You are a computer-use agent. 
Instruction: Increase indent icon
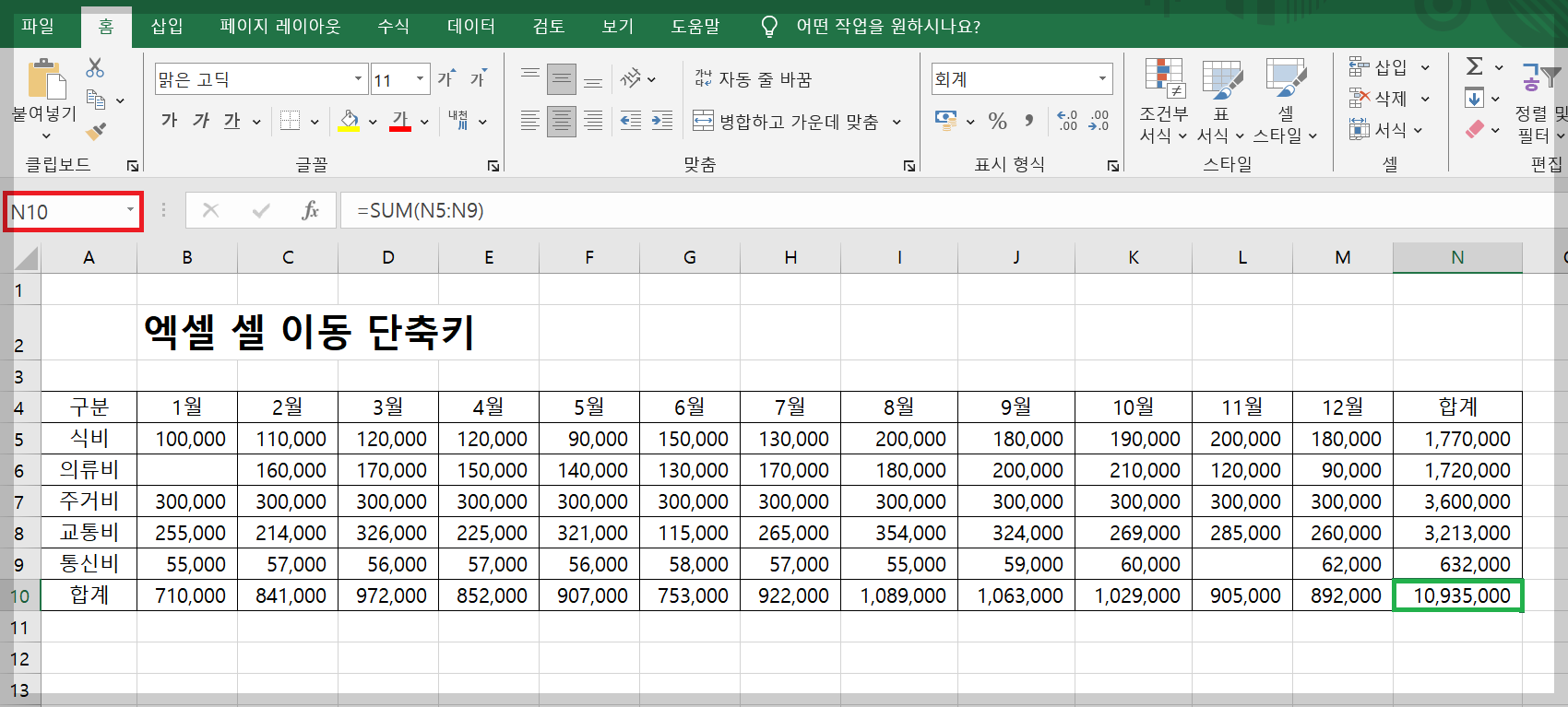pyautogui.click(x=662, y=121)
